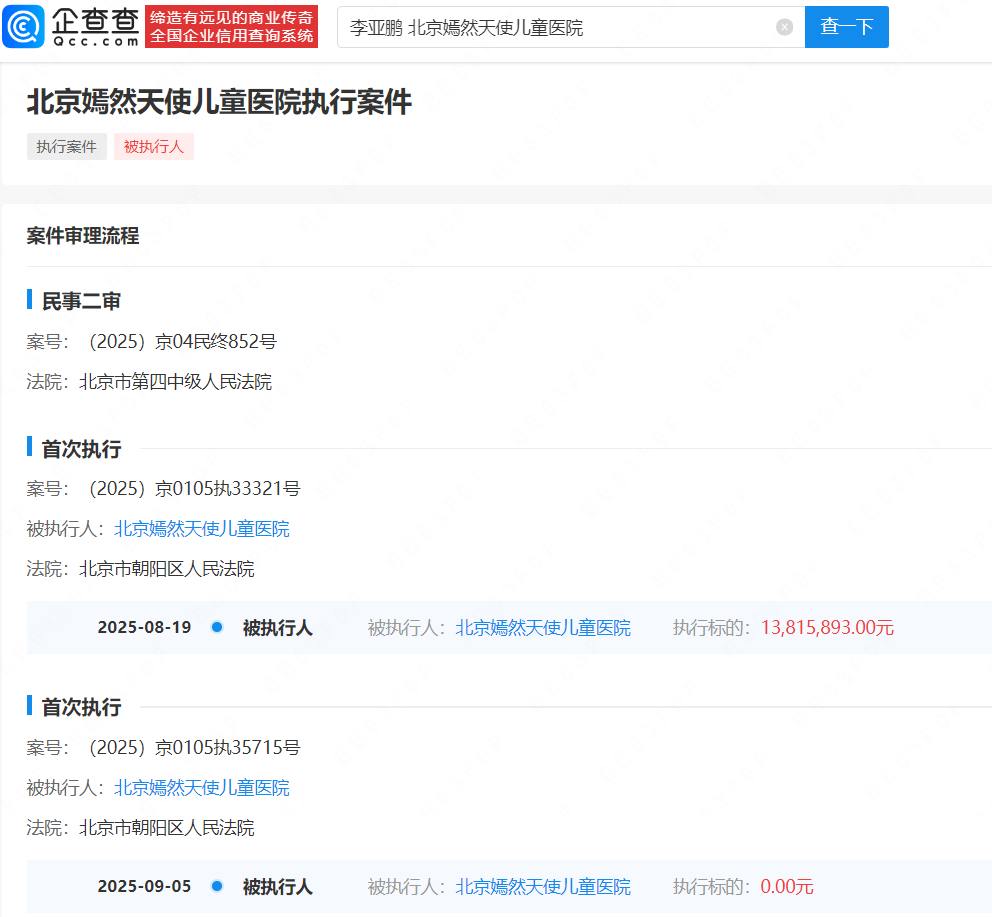992x917 pixels.
Task: Click the page title 北京嫣然天使儿童医院执行案件
Action: point(219,102)
